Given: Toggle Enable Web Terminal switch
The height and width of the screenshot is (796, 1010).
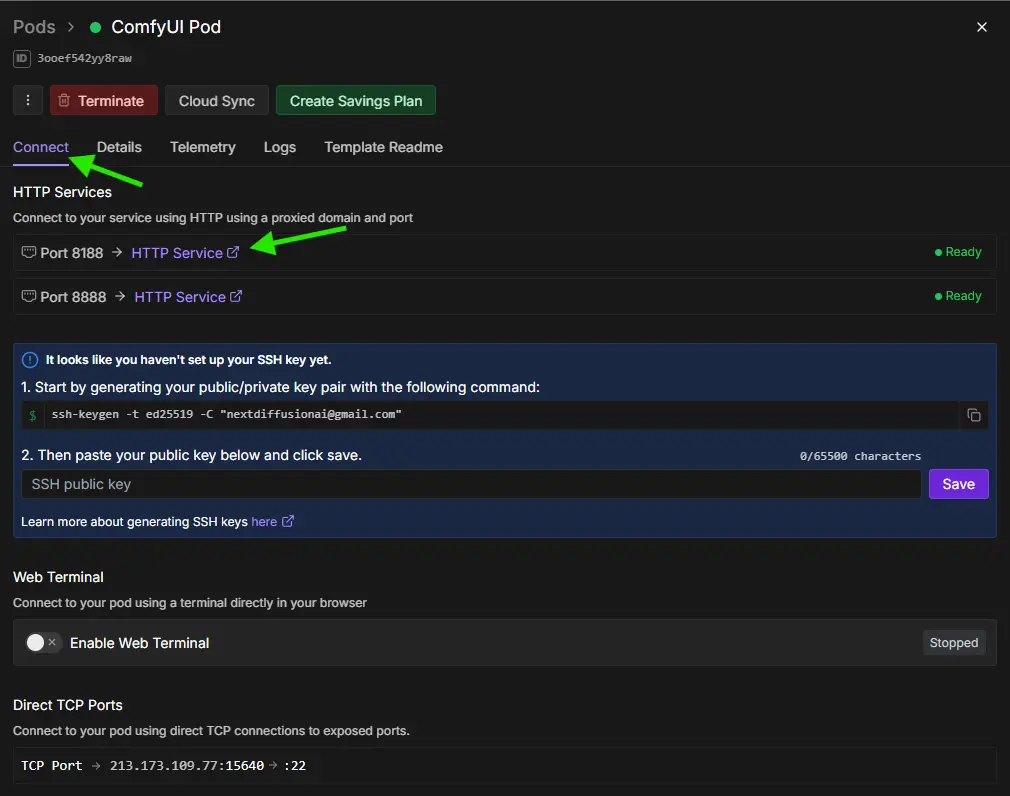Looking at the screenshot, I should 43,643.
